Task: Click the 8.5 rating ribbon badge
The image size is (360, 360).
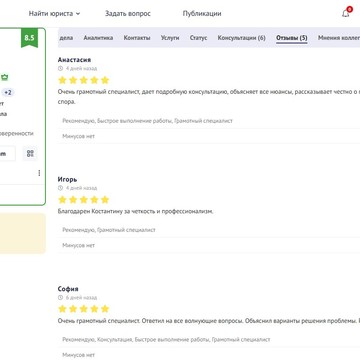Action: [29, 38]
